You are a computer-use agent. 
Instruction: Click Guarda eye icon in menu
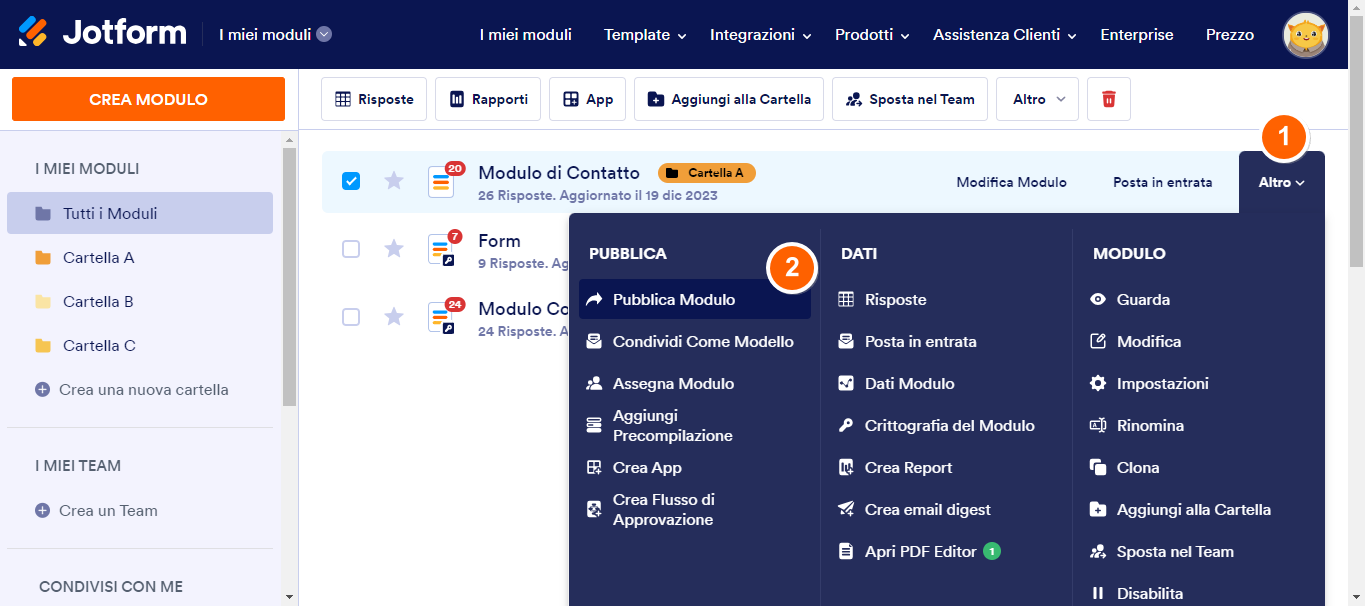click(x=1098, y=299)
